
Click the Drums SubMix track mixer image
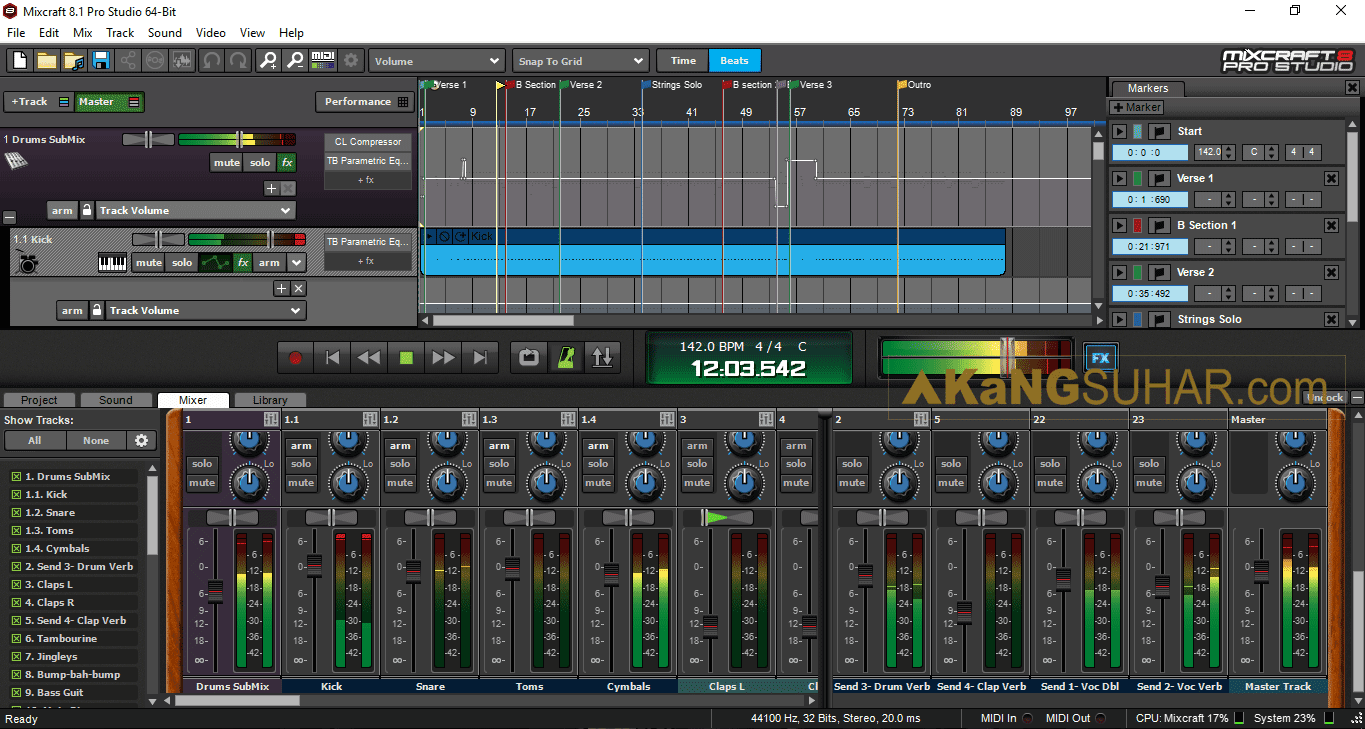(x=15, y=161)
